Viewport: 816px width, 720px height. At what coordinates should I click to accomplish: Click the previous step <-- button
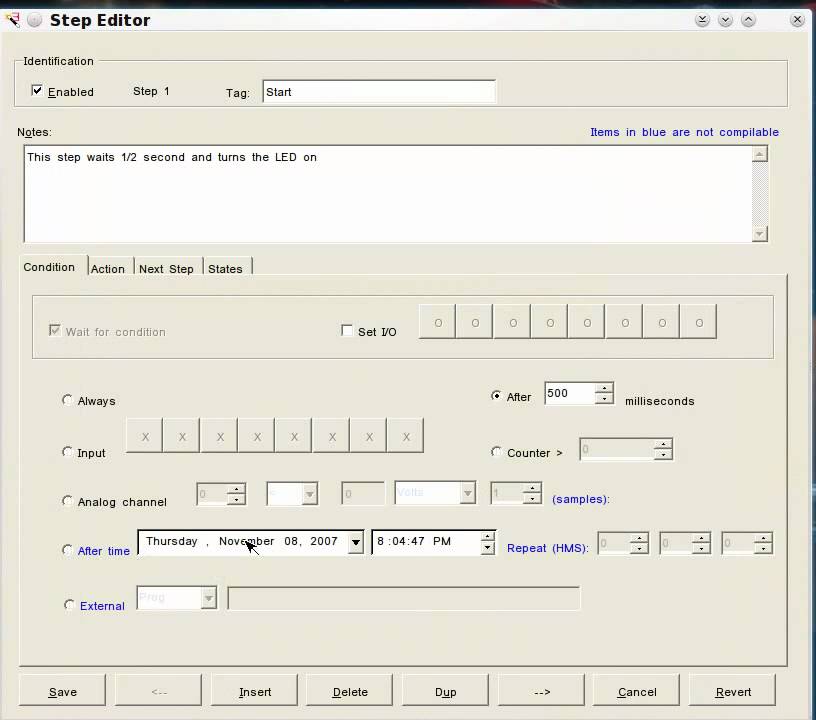pyautogui.click(x=158, y=691)
